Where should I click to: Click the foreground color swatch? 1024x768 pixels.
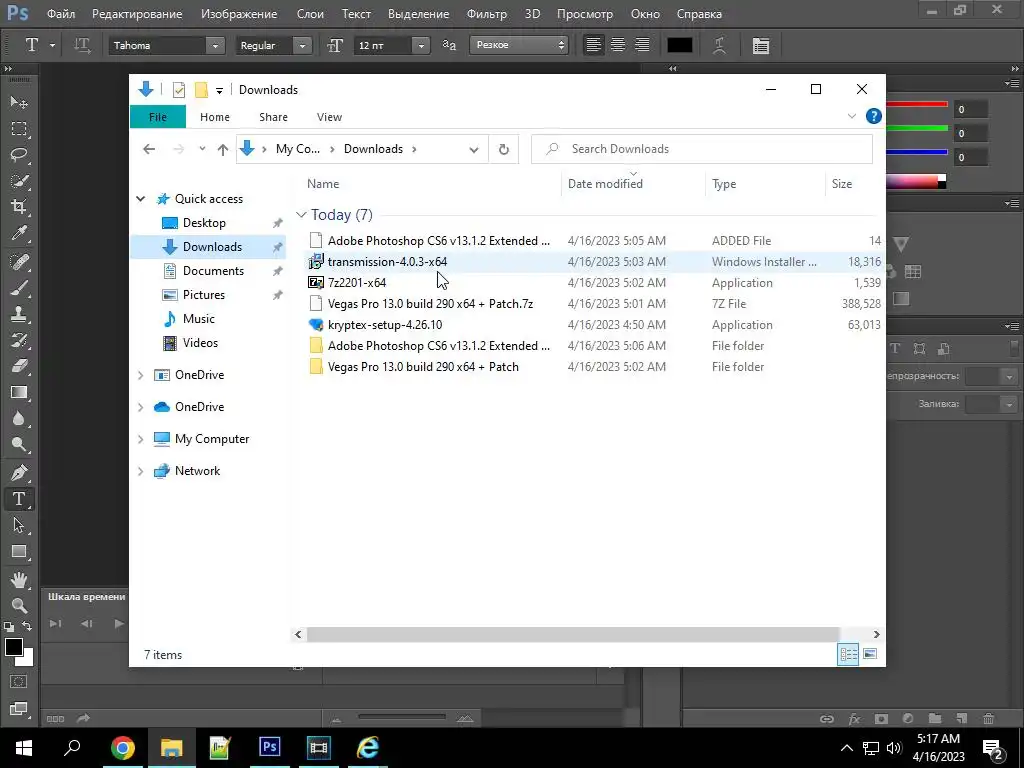13,647
